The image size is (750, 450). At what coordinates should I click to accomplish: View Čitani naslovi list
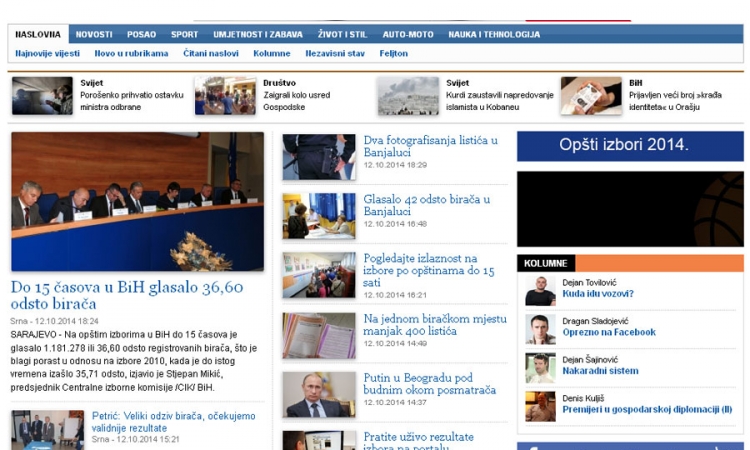tap(210, 54)
